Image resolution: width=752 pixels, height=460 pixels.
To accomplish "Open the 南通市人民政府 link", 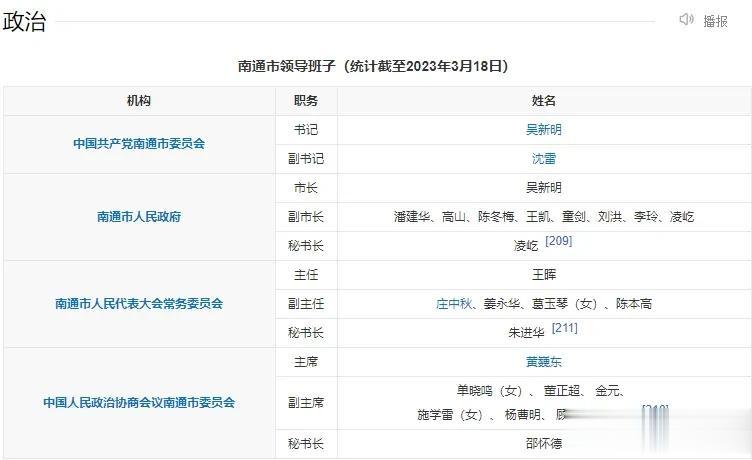I will [x=139, y=217].
